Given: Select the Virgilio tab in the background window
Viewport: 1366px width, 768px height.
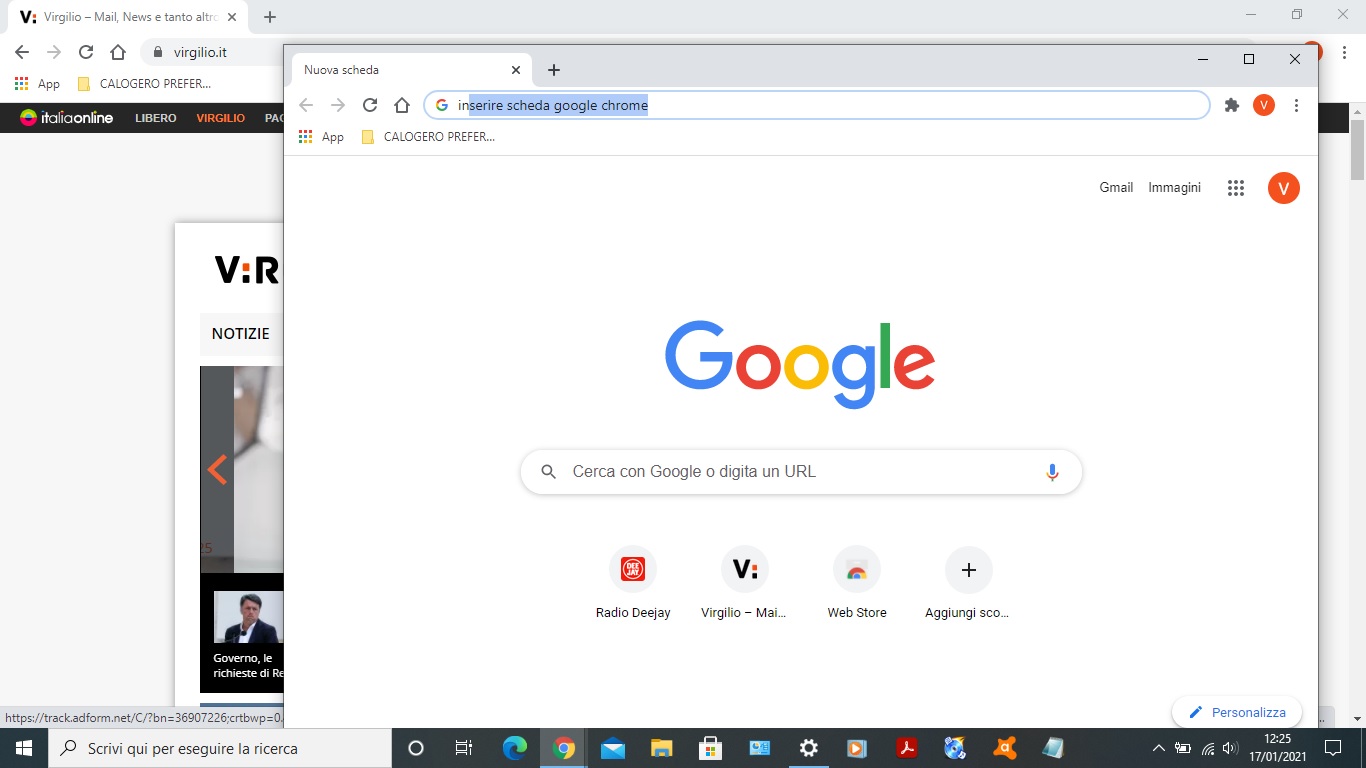Looking at the screenshot, I should point(130,17).
